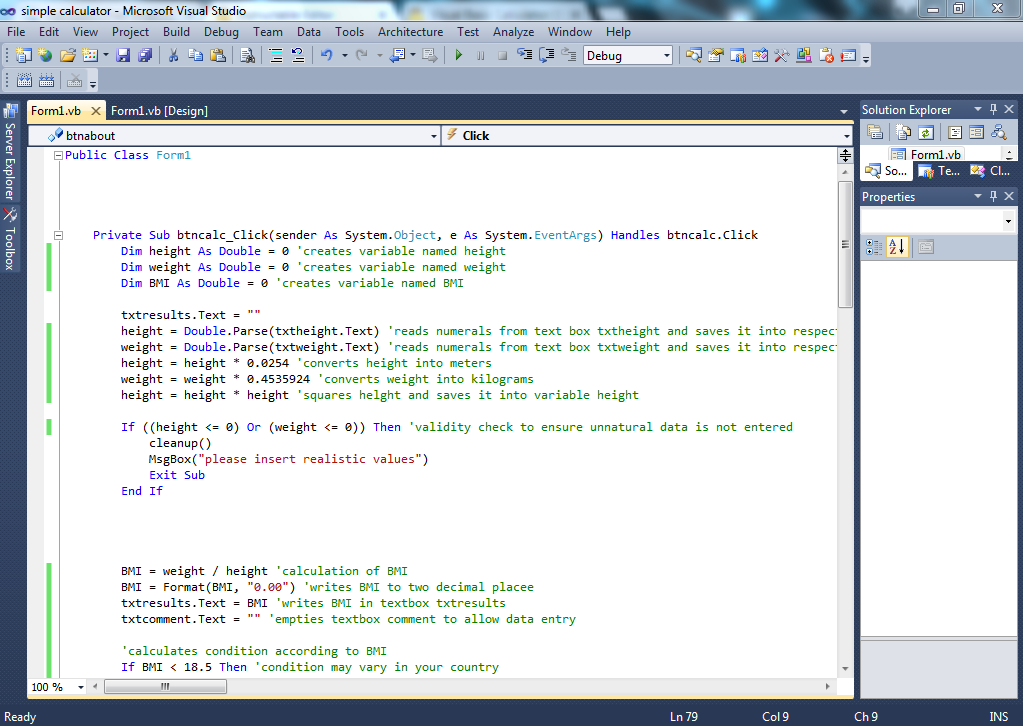Click the Save All toolbar icon

tap(144, 56)
